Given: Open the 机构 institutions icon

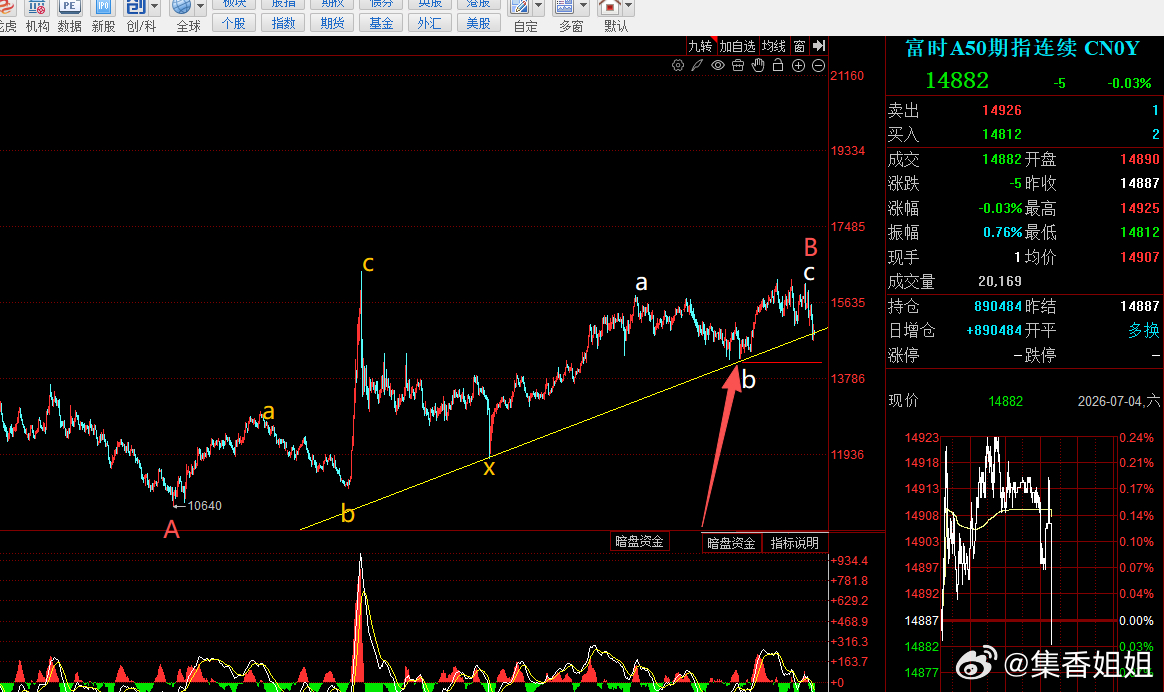Looking at the screenshot, I should [x=37, y=9].
